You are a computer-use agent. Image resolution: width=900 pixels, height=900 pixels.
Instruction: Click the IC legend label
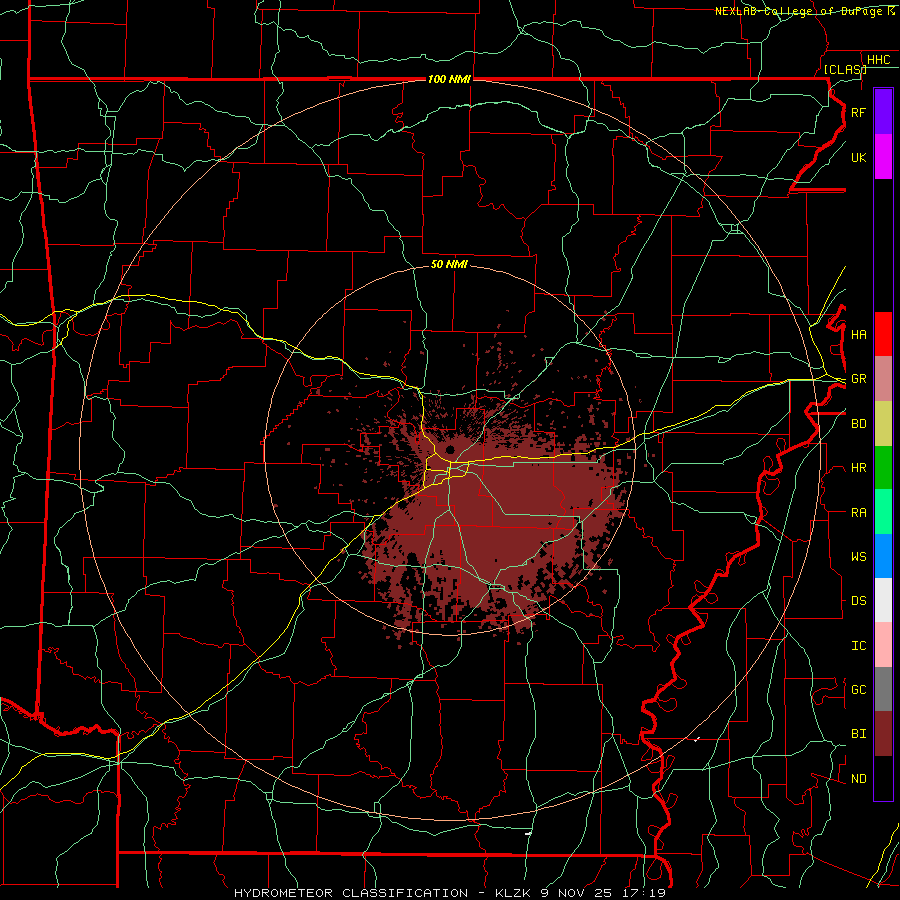[858, 646]
